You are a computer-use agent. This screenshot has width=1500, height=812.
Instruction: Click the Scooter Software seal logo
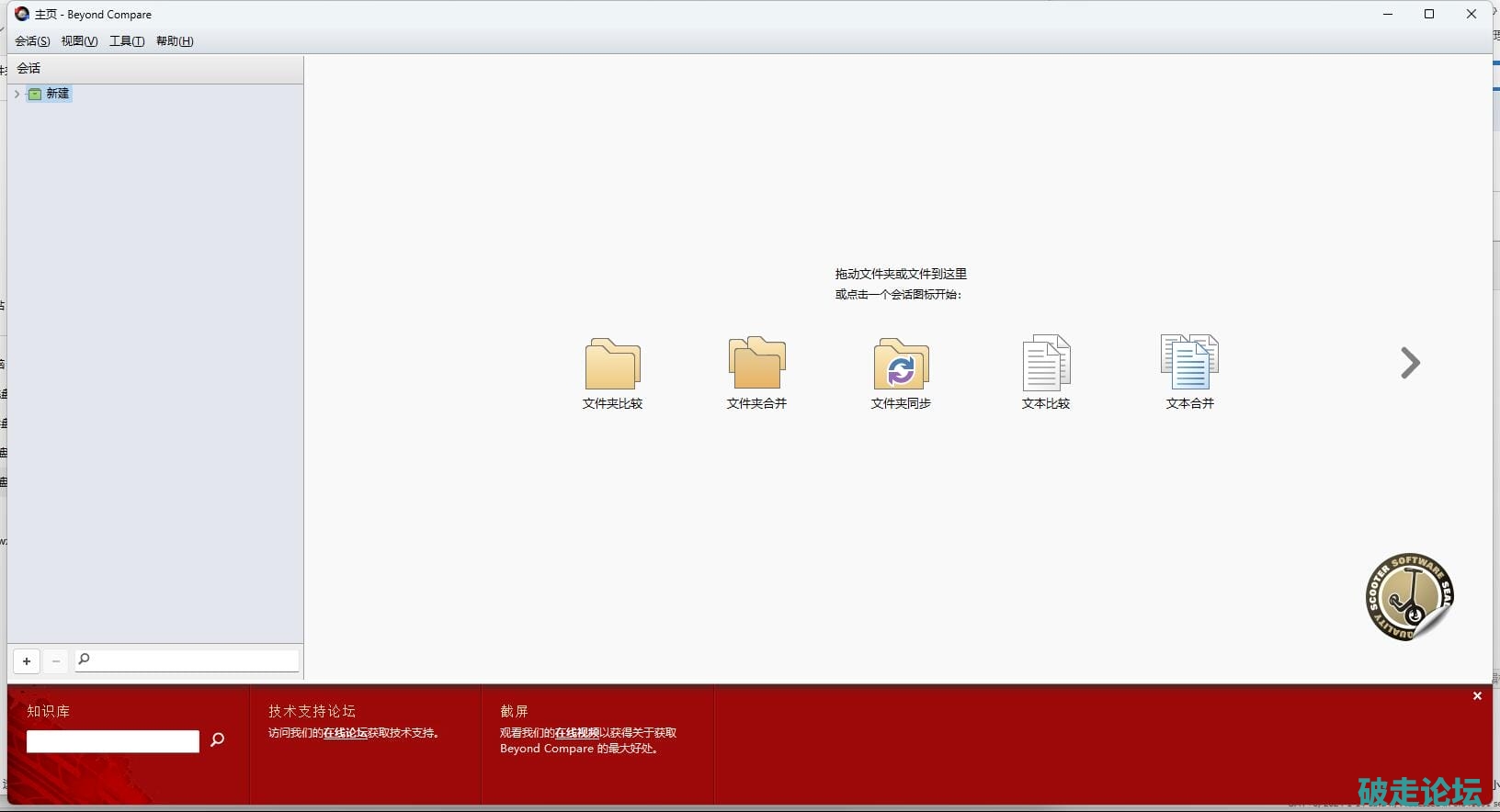(x=1409, y=596)
